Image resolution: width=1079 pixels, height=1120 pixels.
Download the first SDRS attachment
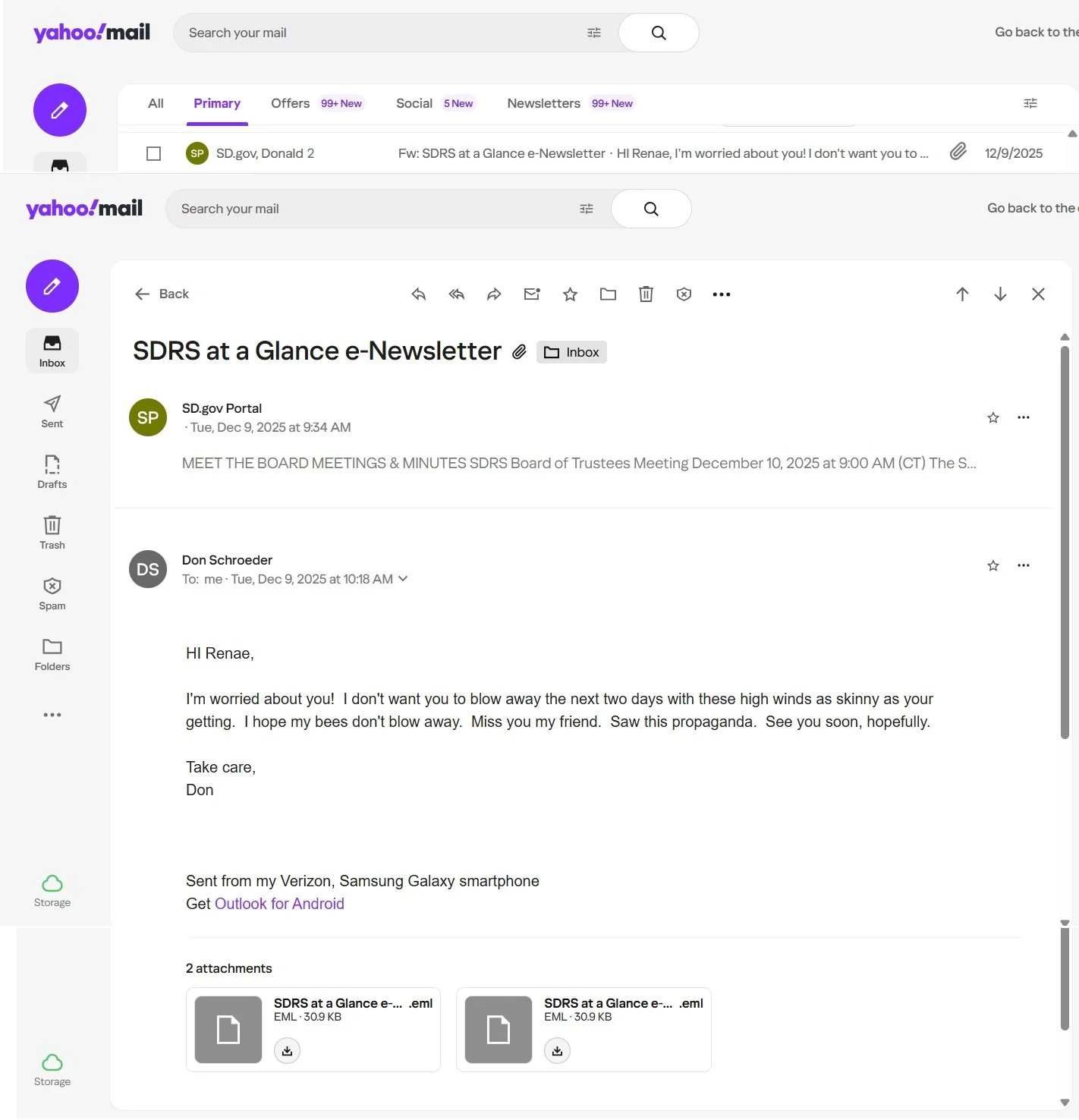(x=287, y=1051)
